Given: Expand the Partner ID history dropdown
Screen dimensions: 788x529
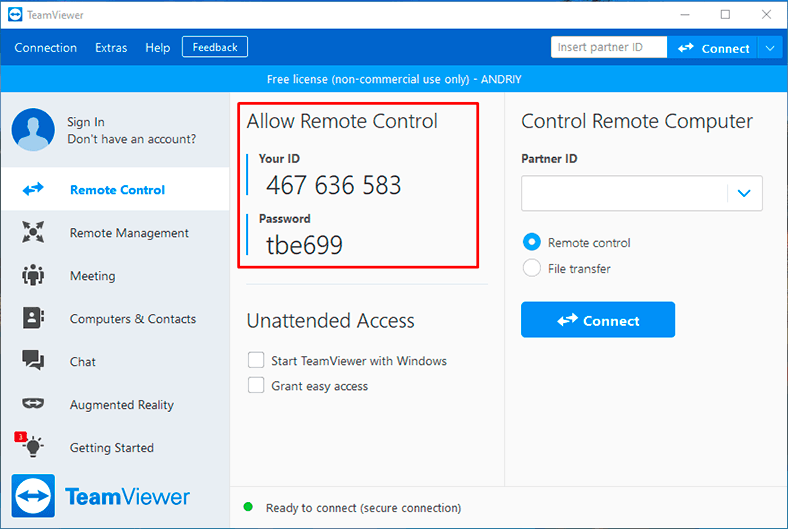Looking at the screenshot, I should [x=744, y=193].
